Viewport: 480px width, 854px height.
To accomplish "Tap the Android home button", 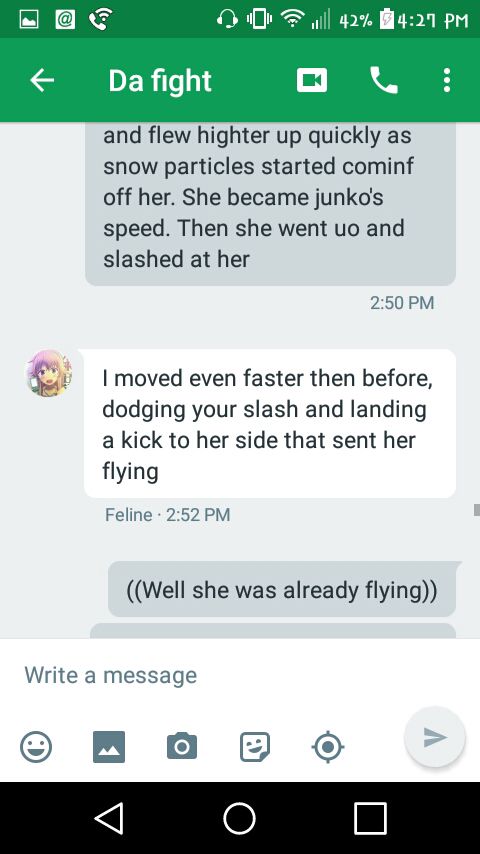I will [x=240, y=818].
